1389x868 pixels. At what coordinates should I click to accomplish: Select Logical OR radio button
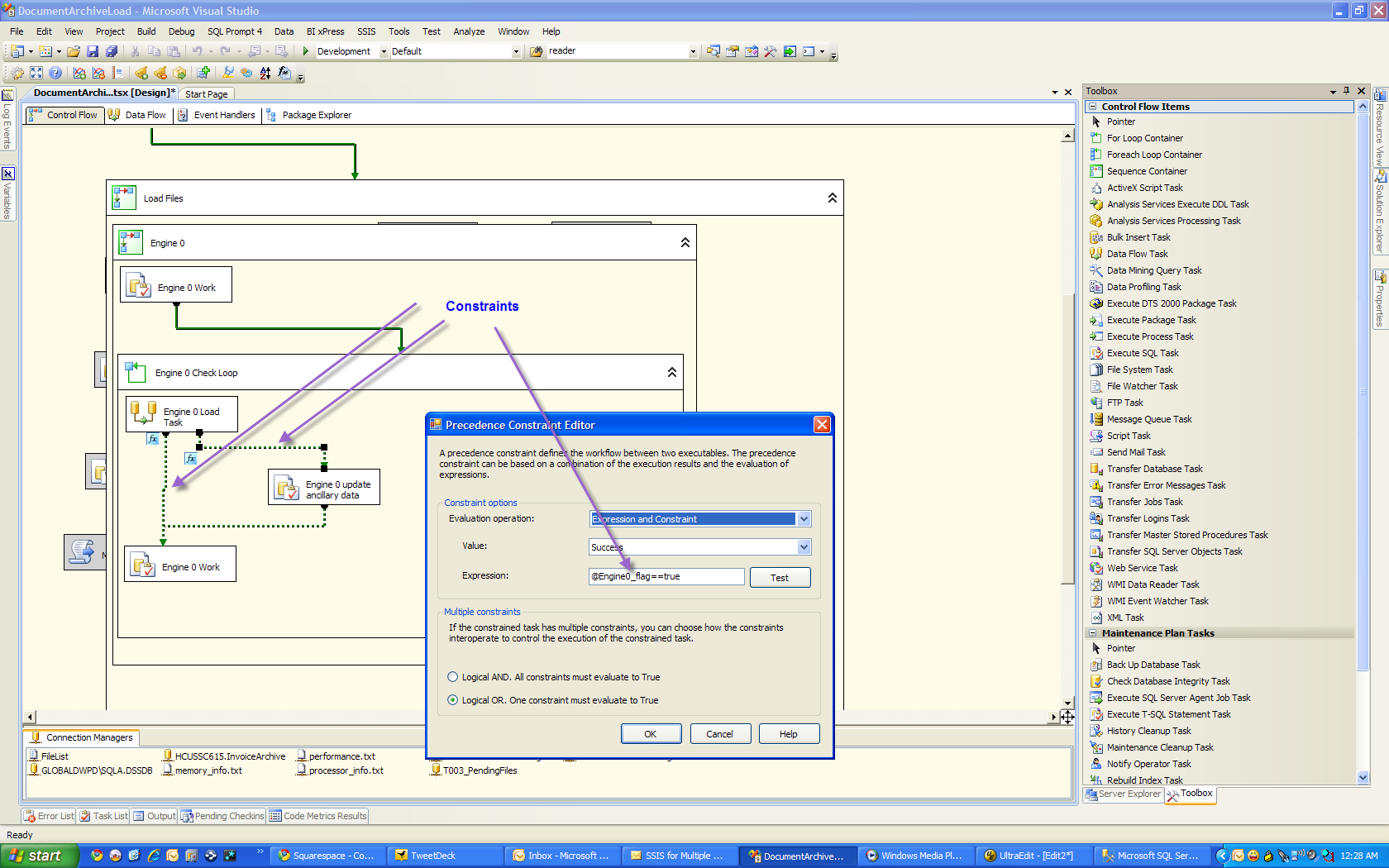coord(452,700)
